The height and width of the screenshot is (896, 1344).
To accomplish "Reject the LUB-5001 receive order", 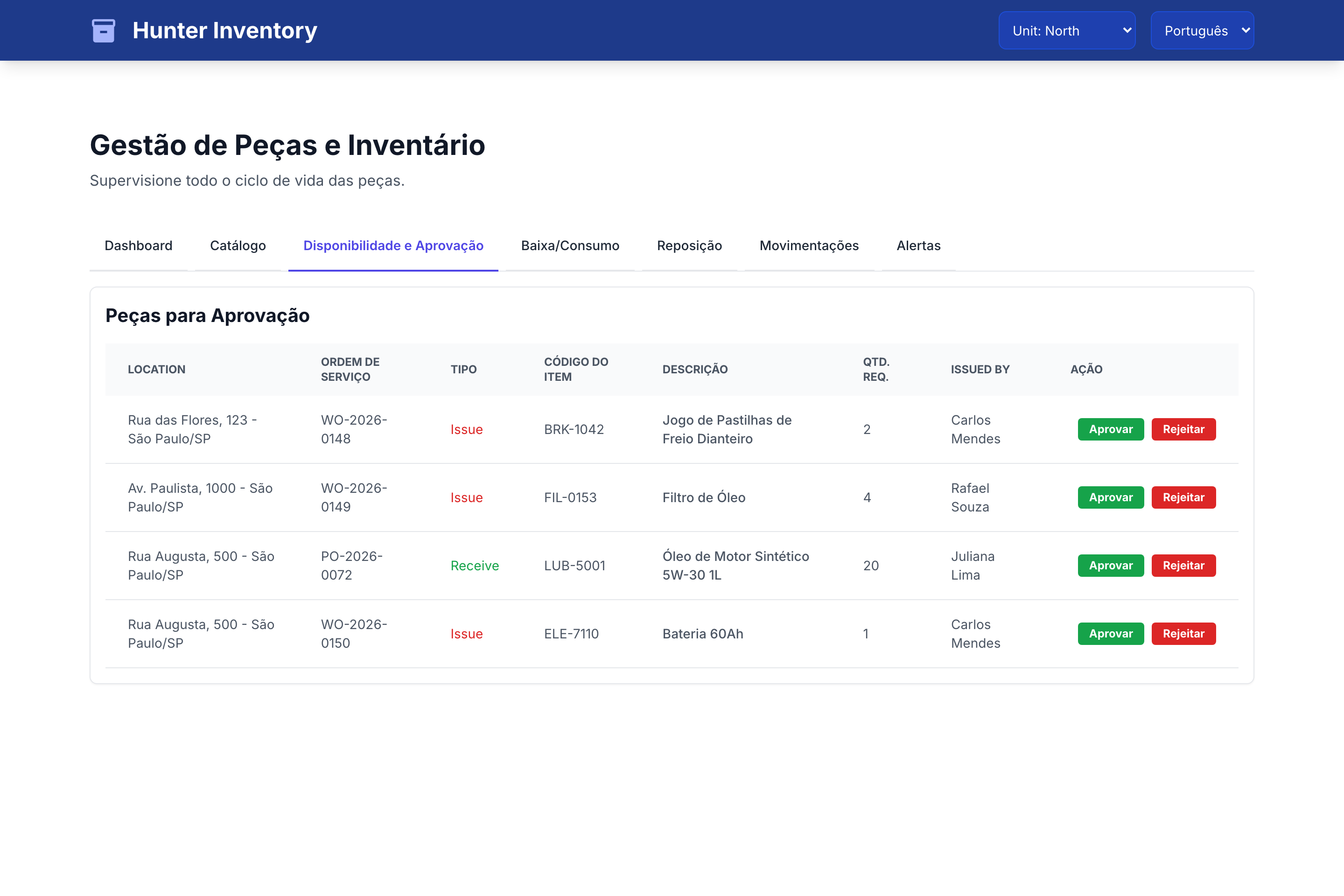I will click(x=1183, y=565).
